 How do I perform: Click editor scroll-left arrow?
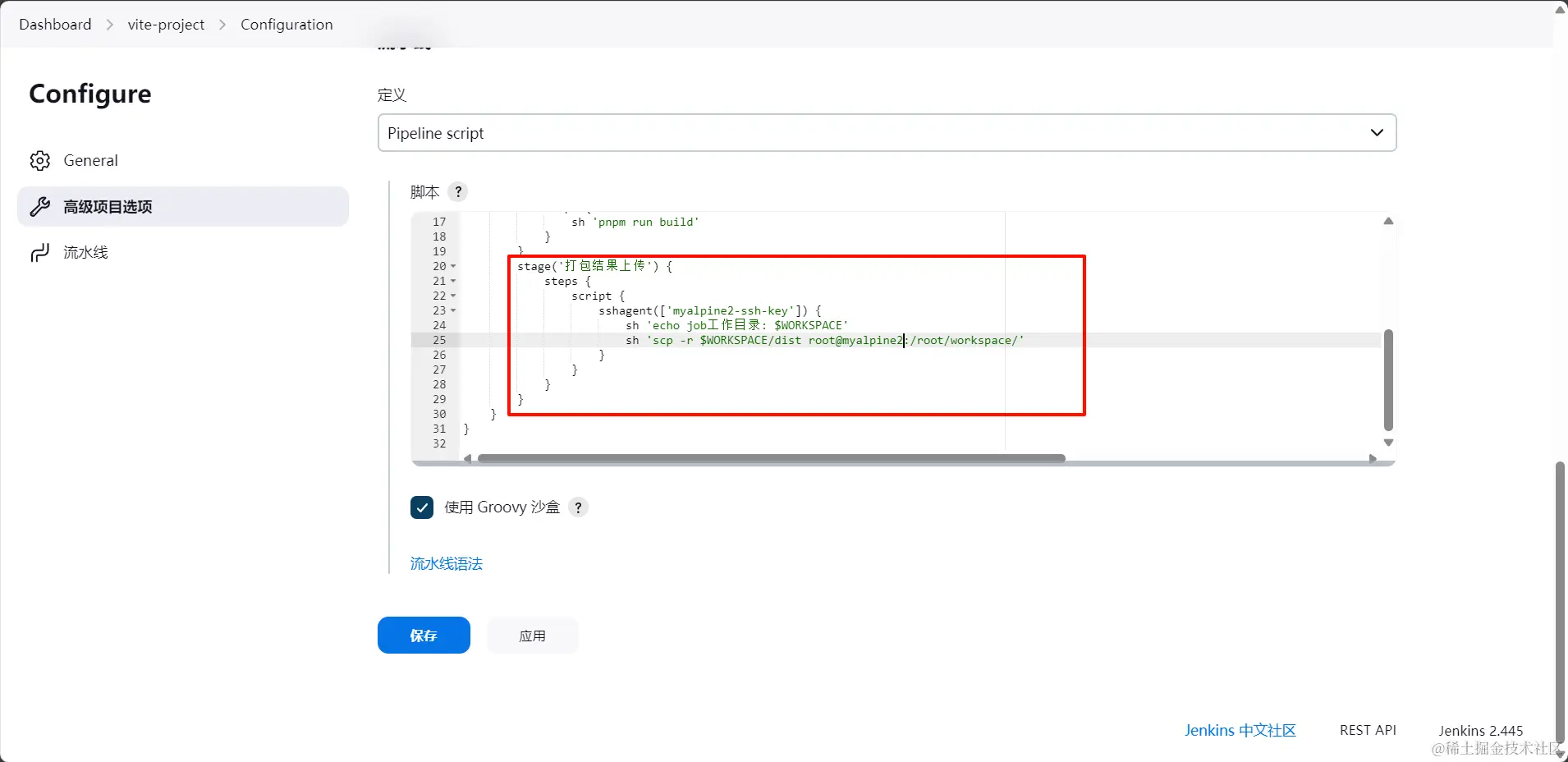tap(467, 458)
